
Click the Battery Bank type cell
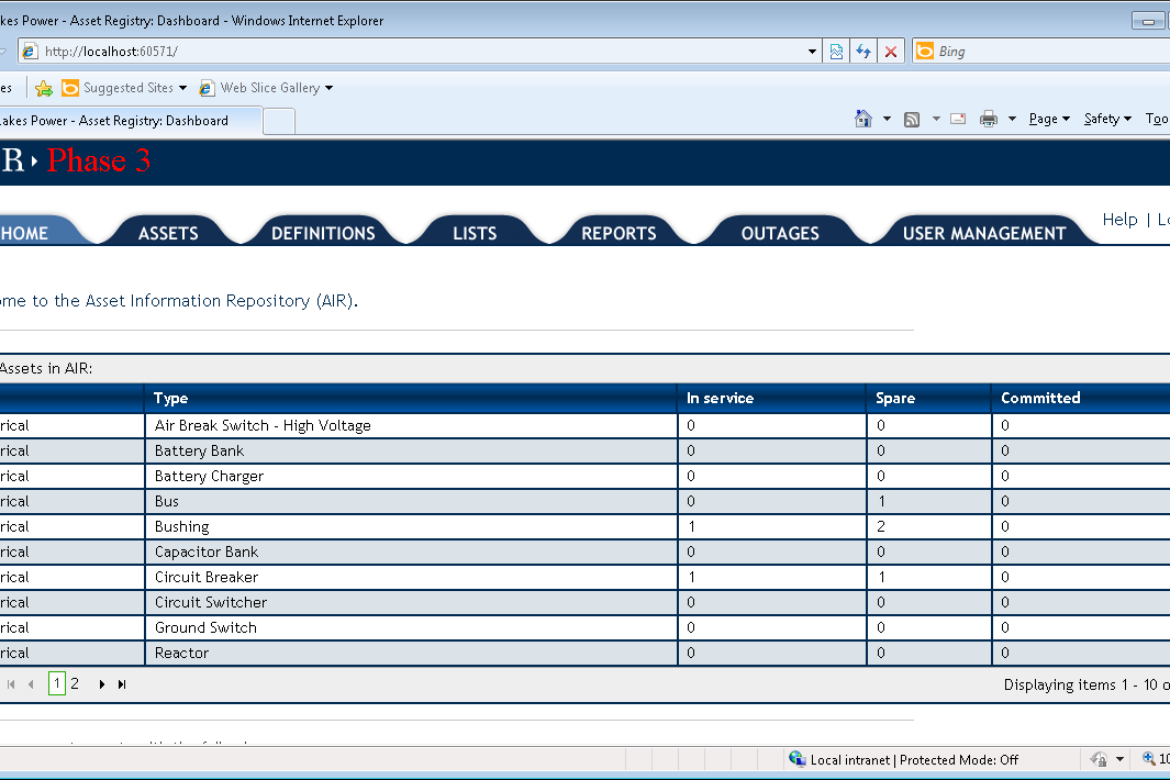[x=411, y=451]
